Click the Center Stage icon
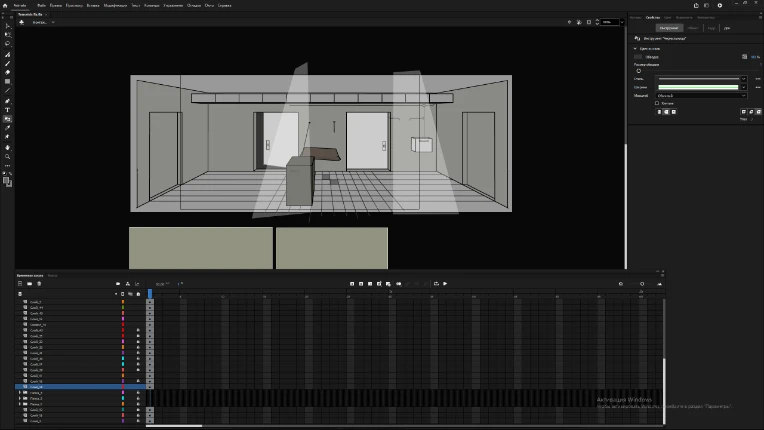The height and width of the screenshot is (430, 764). [569, 22]
